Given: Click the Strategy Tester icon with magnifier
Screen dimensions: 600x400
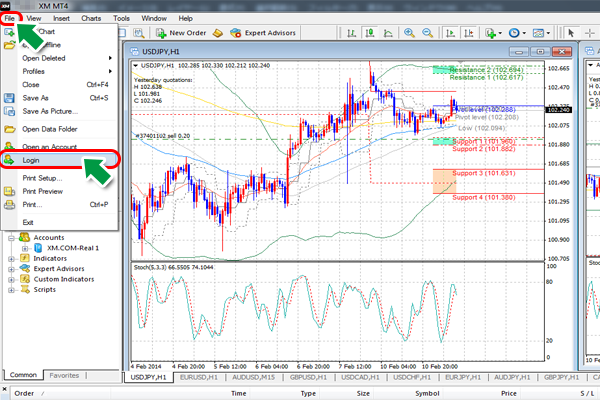Looking at the screenshot, I should 139,33.
